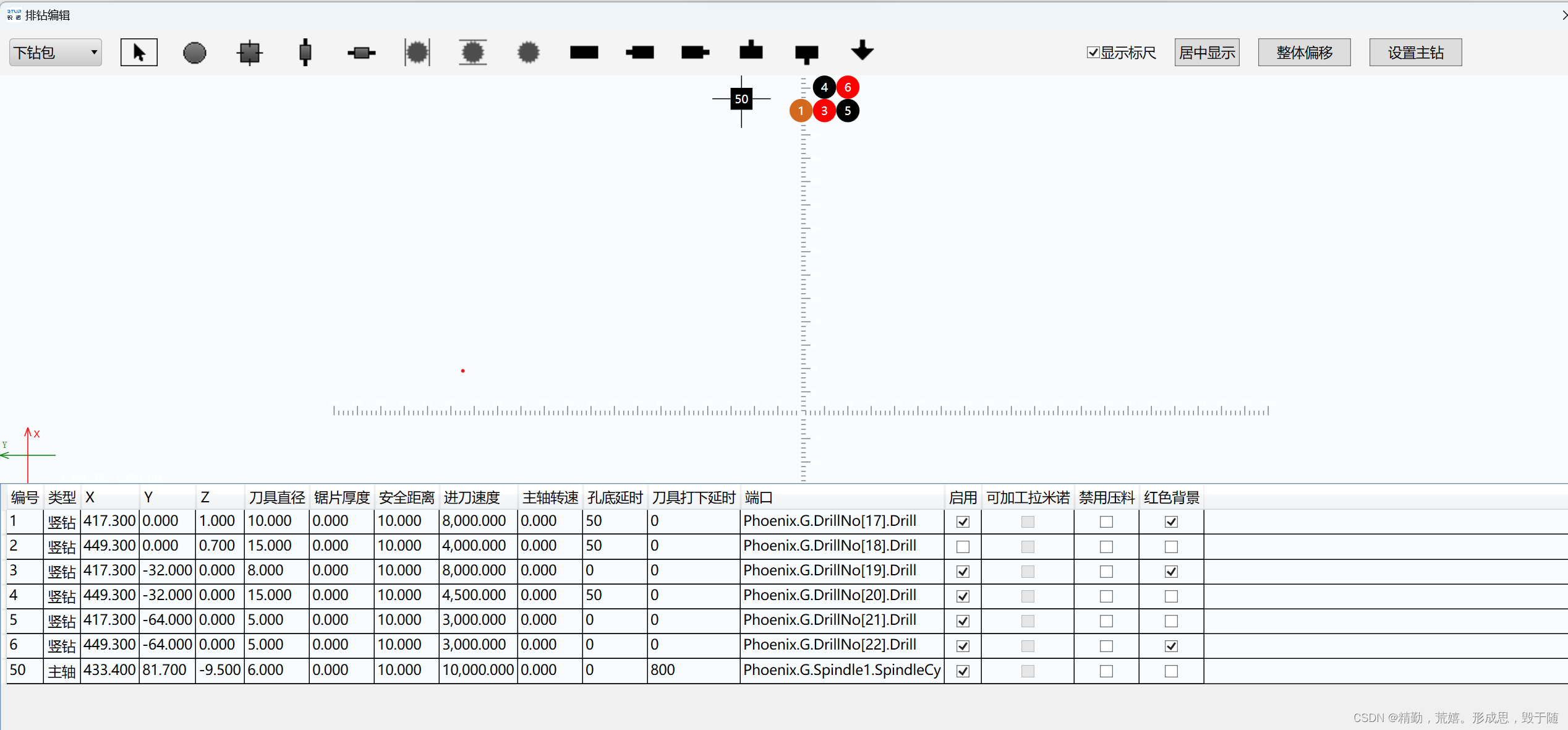Select the vertical-axis drill tool icon

(x=305, y=53)
